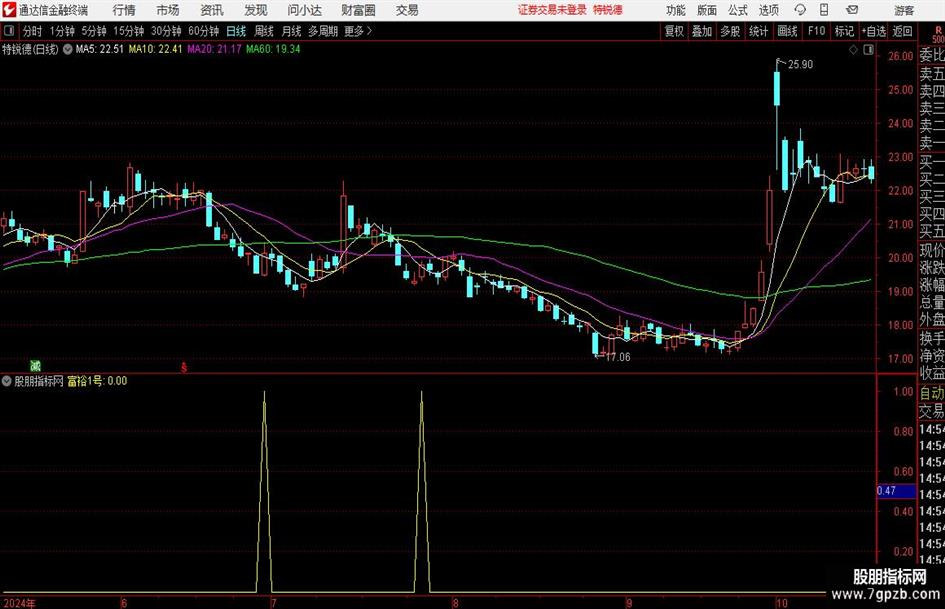Click the 2024年 date label on time axis
The width and height of the screenshot is (945, 609).
(19, 603)
